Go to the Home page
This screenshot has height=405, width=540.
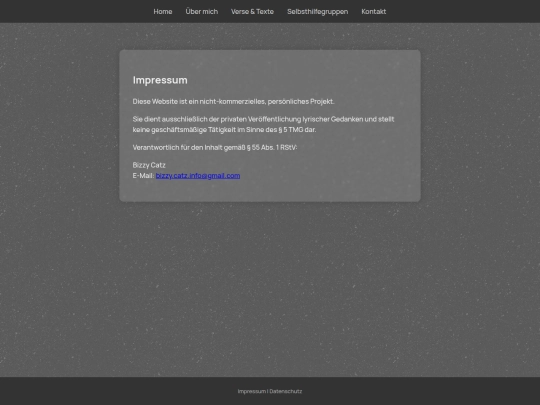pyautogui.click(x=163, y=12)
